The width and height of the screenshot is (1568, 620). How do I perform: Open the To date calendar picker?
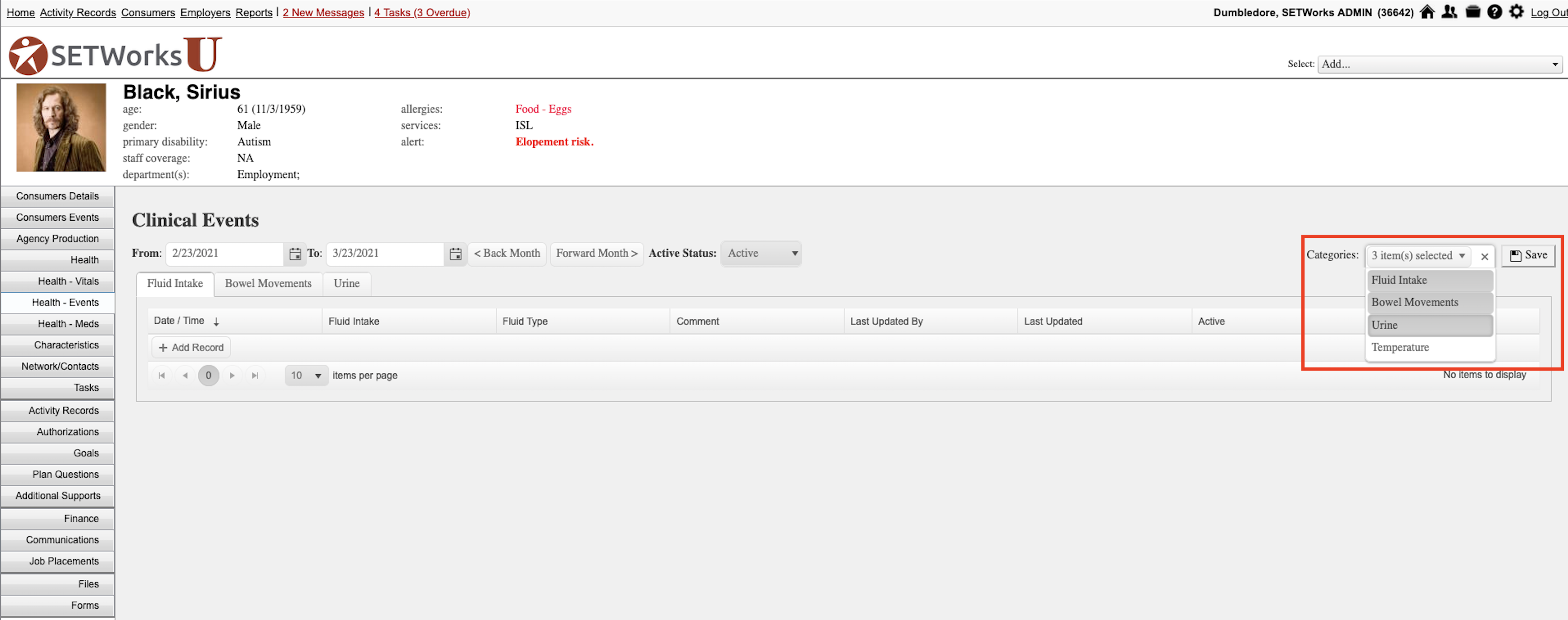click(455, 254)
